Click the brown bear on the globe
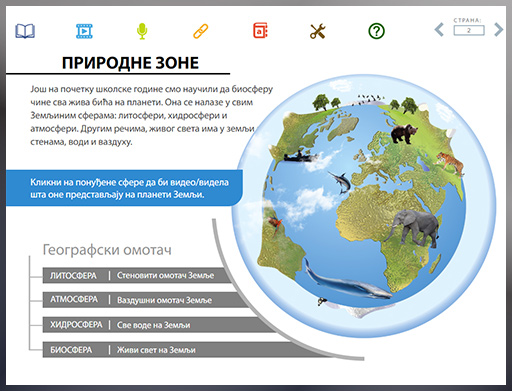This screenshot has height=391, width=512. click(x=404, y=133)
